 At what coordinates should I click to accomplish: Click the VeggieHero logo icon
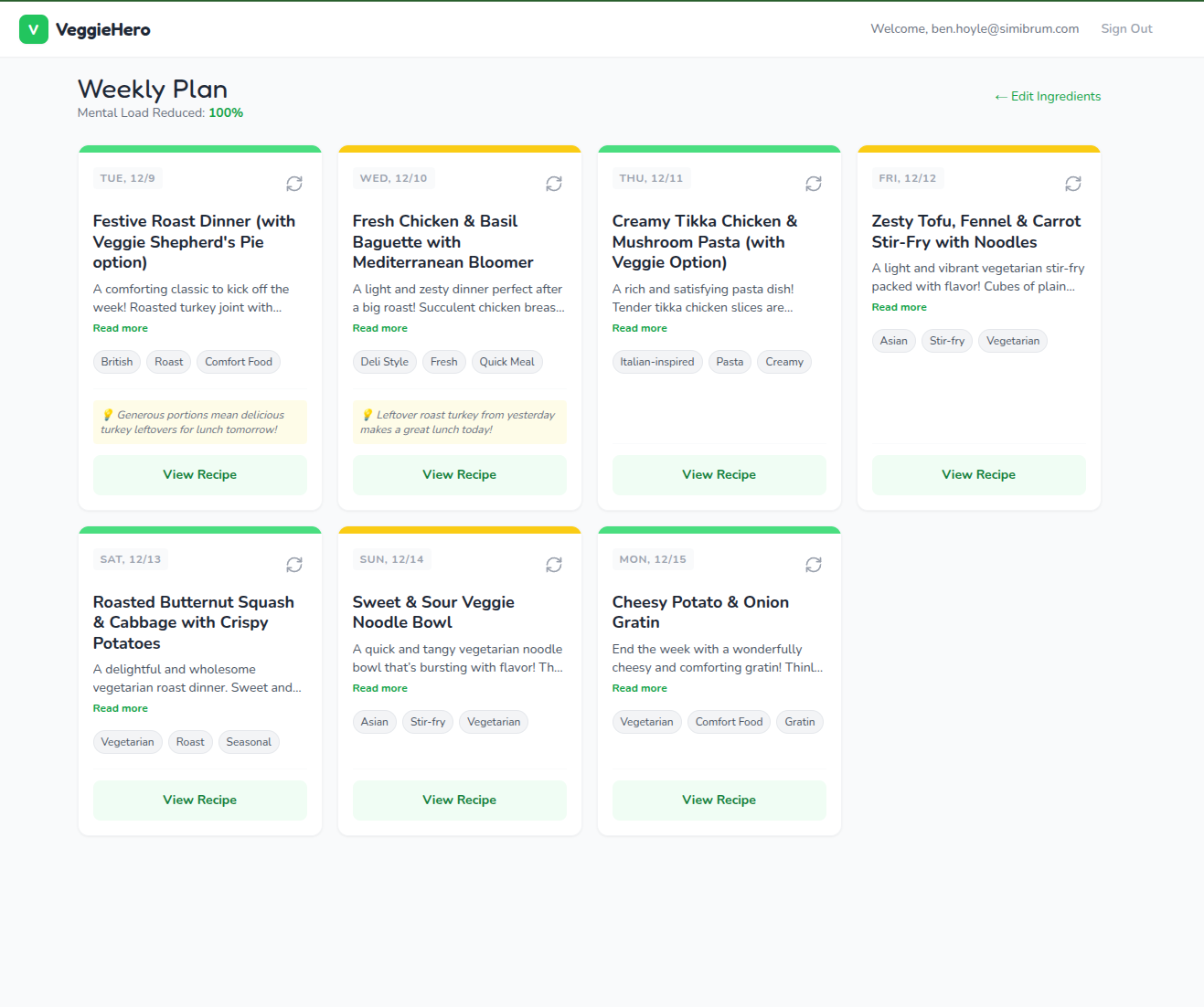coord(34,29)
